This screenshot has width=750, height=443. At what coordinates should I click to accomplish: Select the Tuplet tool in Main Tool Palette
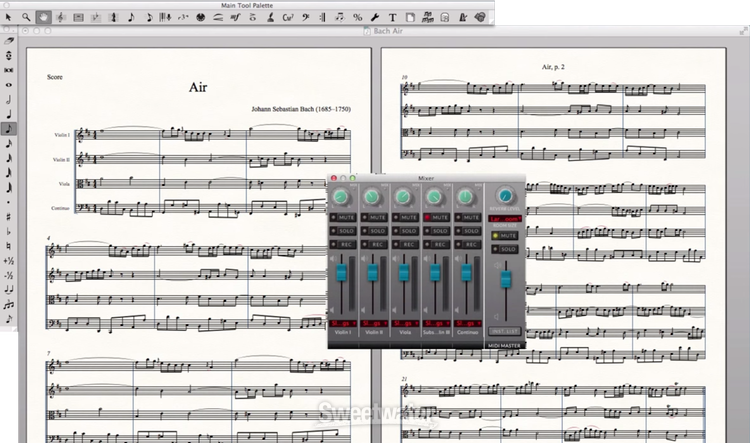point(183,18)
